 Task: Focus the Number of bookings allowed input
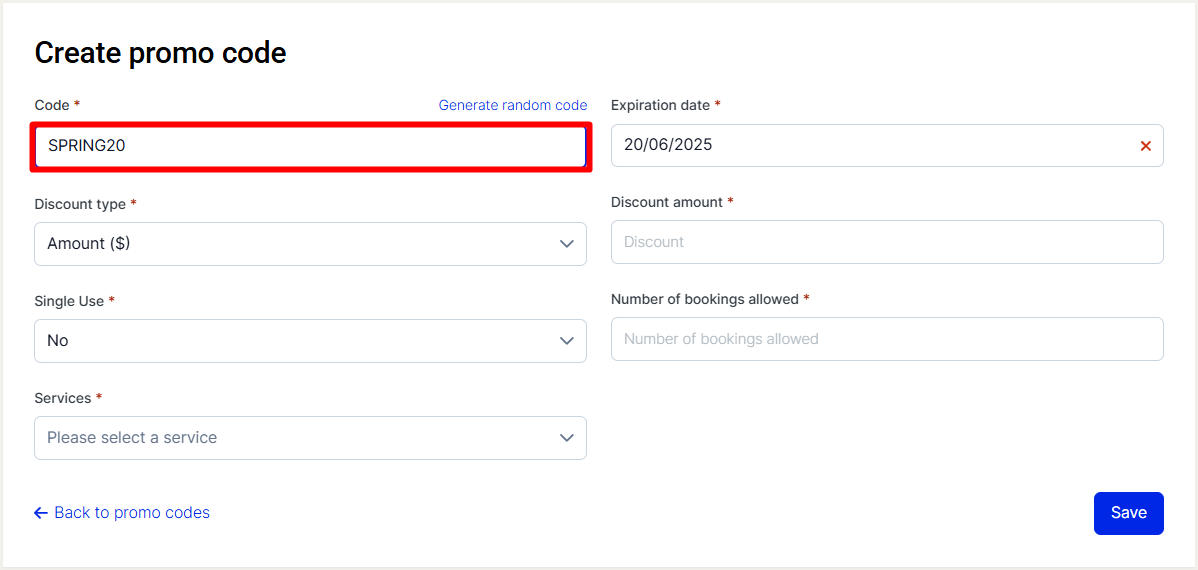tap(887, 338)
